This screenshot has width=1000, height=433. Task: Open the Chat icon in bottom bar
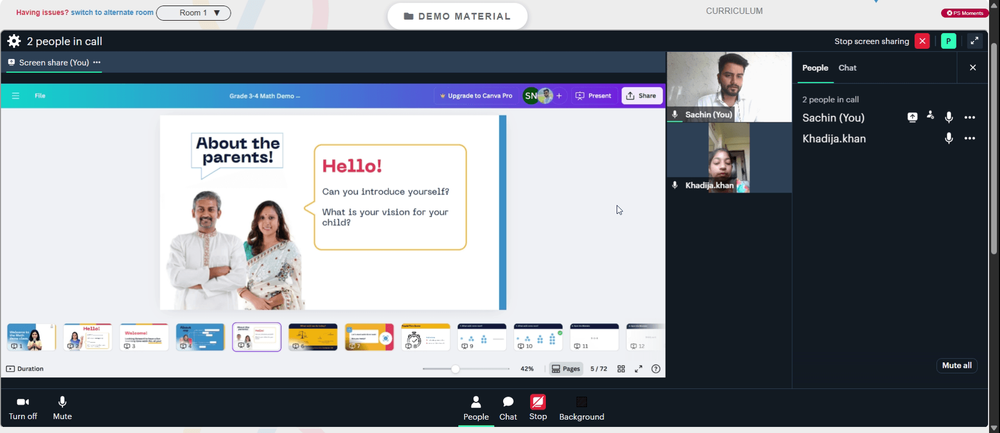click(508, 408)
